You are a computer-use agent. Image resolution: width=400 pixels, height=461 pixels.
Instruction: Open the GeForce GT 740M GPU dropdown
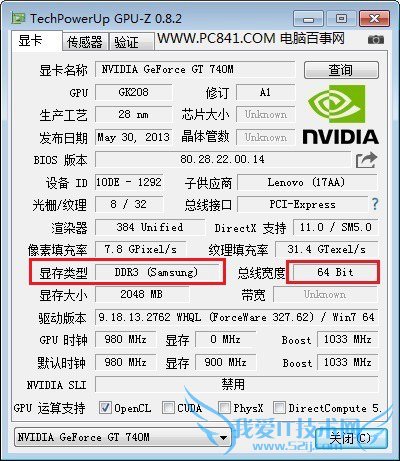pyautogui.click(x=123, y=437)
